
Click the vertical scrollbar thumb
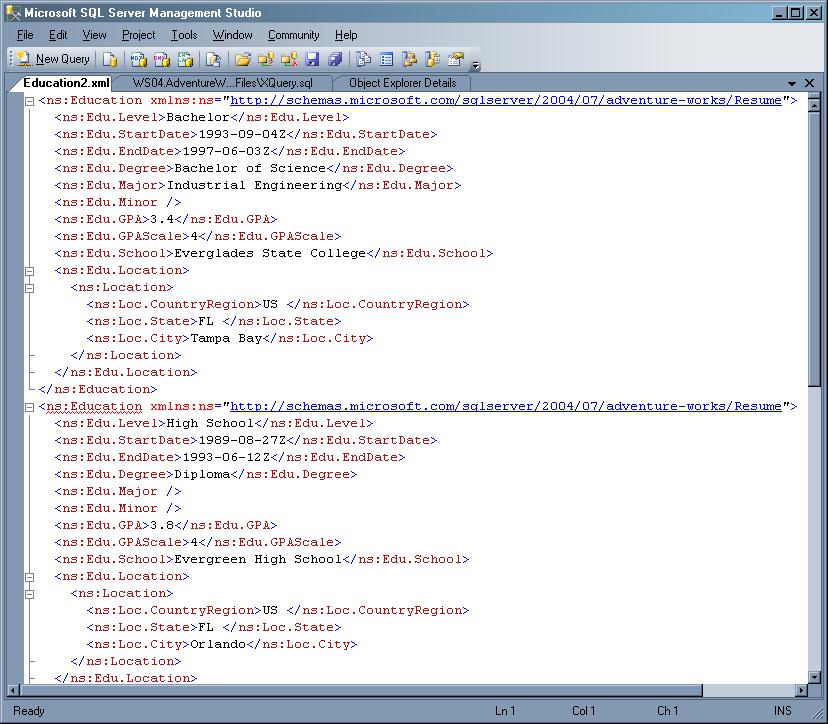point(814,249)
